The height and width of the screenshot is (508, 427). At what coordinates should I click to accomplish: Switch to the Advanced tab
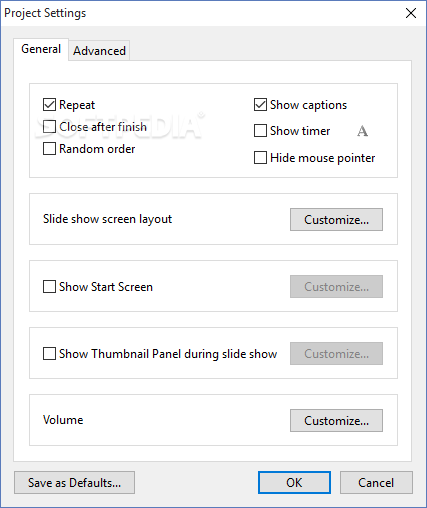[x=99, y=51]
